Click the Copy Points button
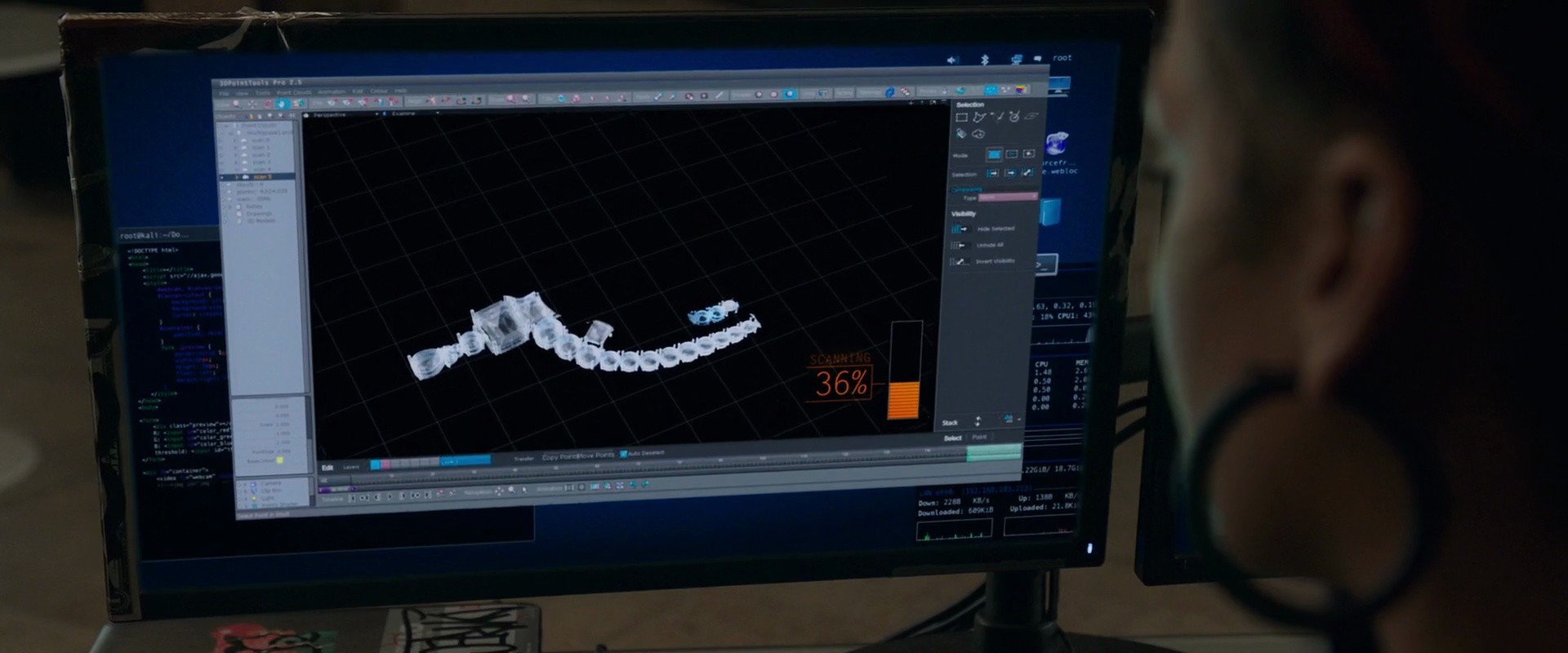1568x653 pixels. [560, 457]
